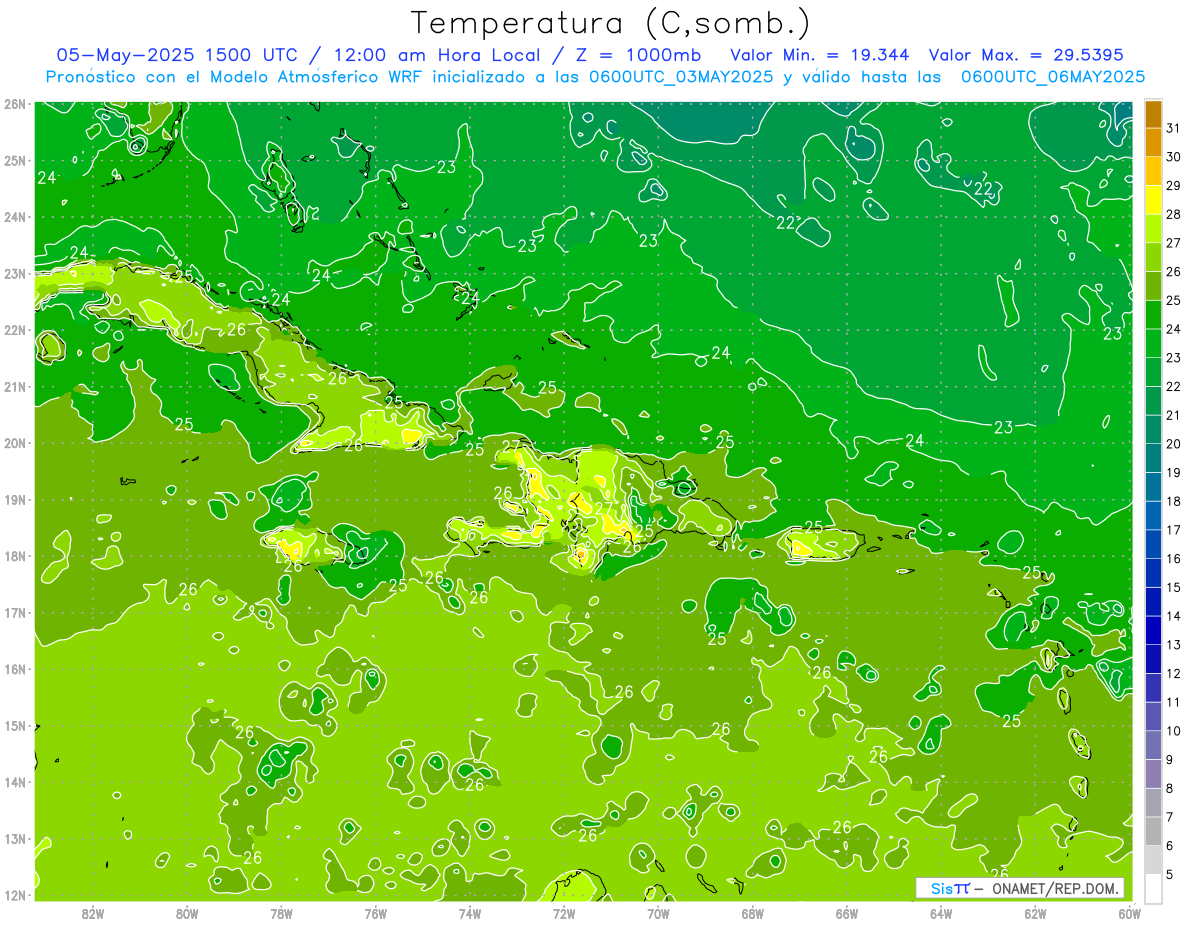Click the "16N" latitude axis label
Viewport: 1200px width, 927px height.
(14, 669)
